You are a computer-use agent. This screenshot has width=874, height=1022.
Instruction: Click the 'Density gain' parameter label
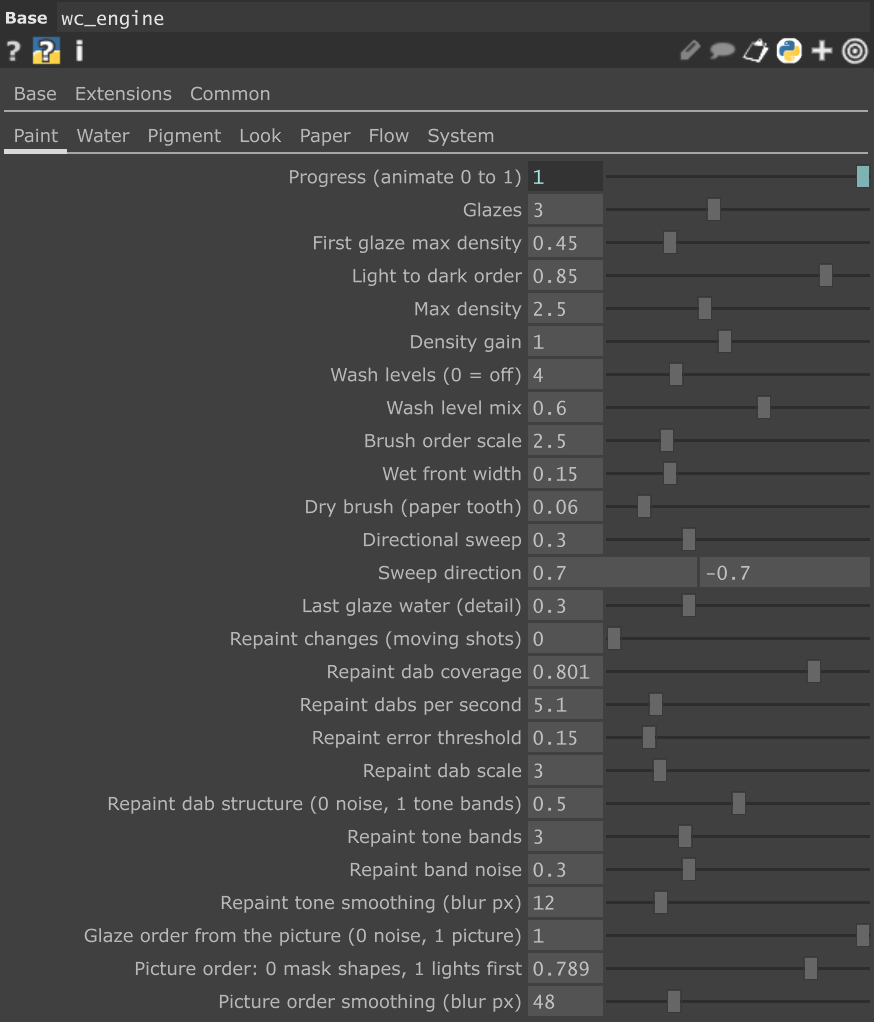[x=465, y=342]
